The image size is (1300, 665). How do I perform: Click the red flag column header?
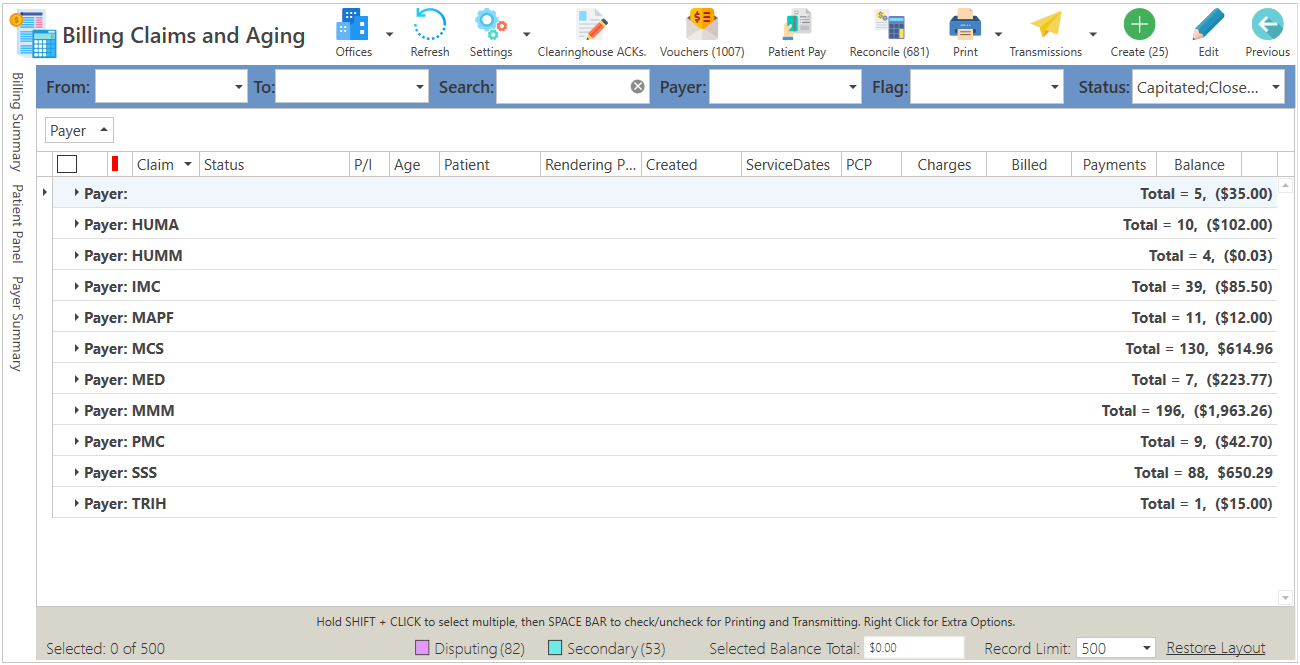pyautogui.click(x=115, y=164)
